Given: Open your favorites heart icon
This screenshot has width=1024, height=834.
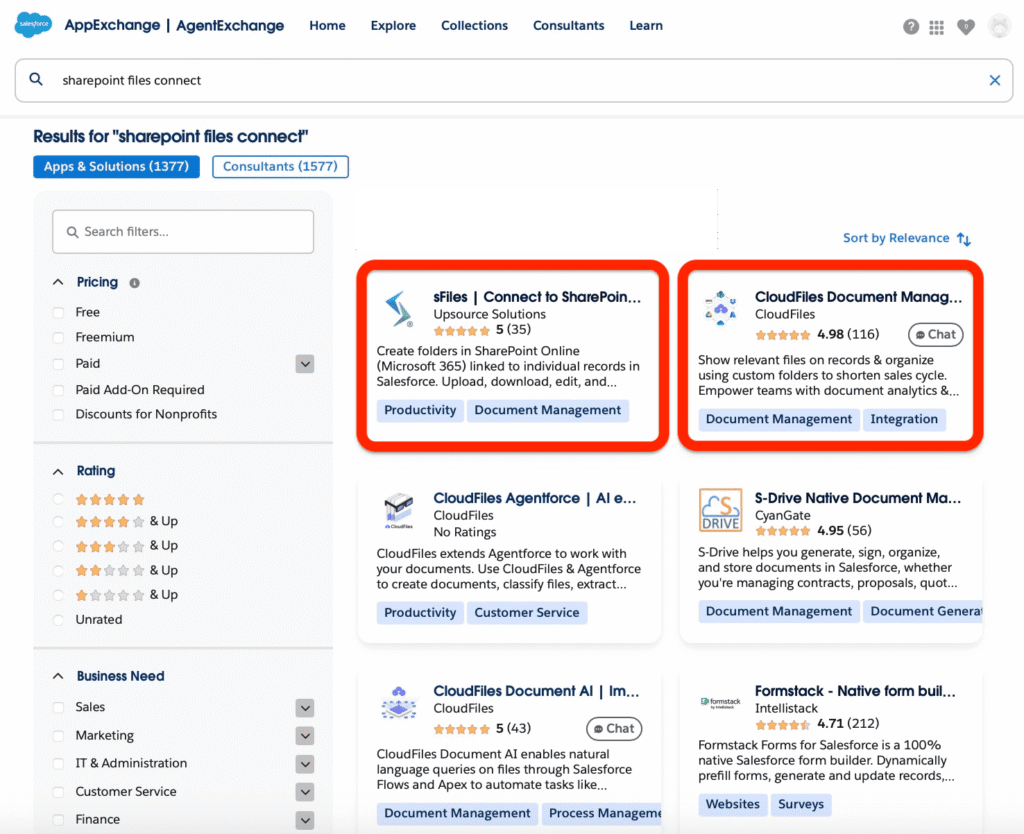Looking at the screenshot, I should click(965, 27).
